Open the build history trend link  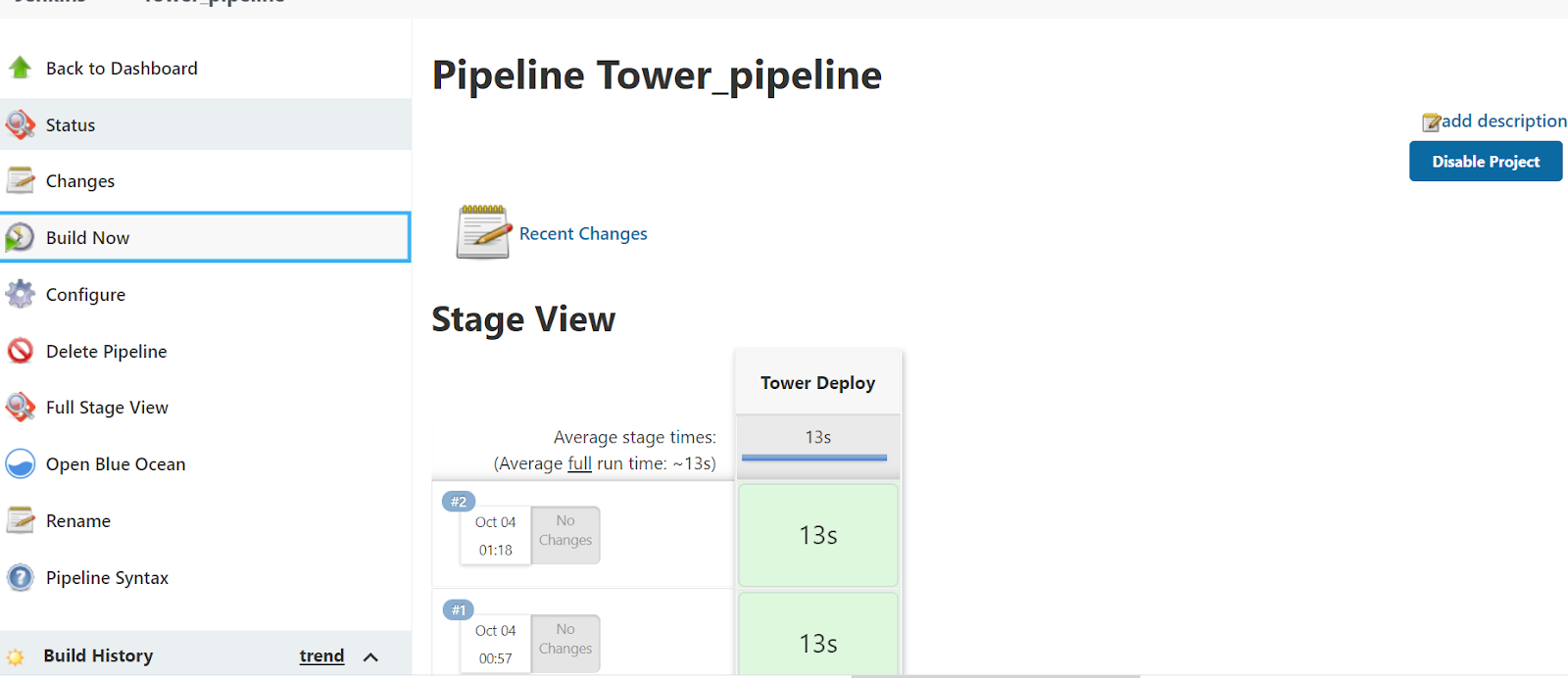click(x=321, y=655)
